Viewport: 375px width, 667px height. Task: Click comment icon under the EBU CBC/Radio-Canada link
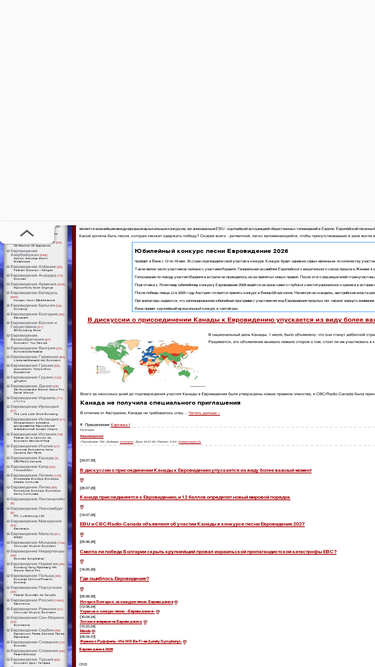point(82,534)
